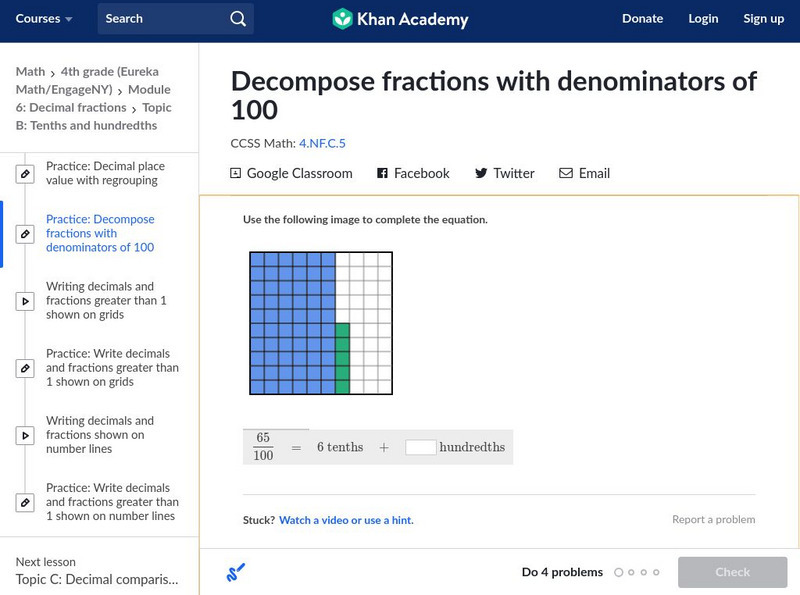The width and height of the screenshot is (800, 595).
Task: Open the CCSS 4.NF.C.5 standard link
Action: click(322, 144)
